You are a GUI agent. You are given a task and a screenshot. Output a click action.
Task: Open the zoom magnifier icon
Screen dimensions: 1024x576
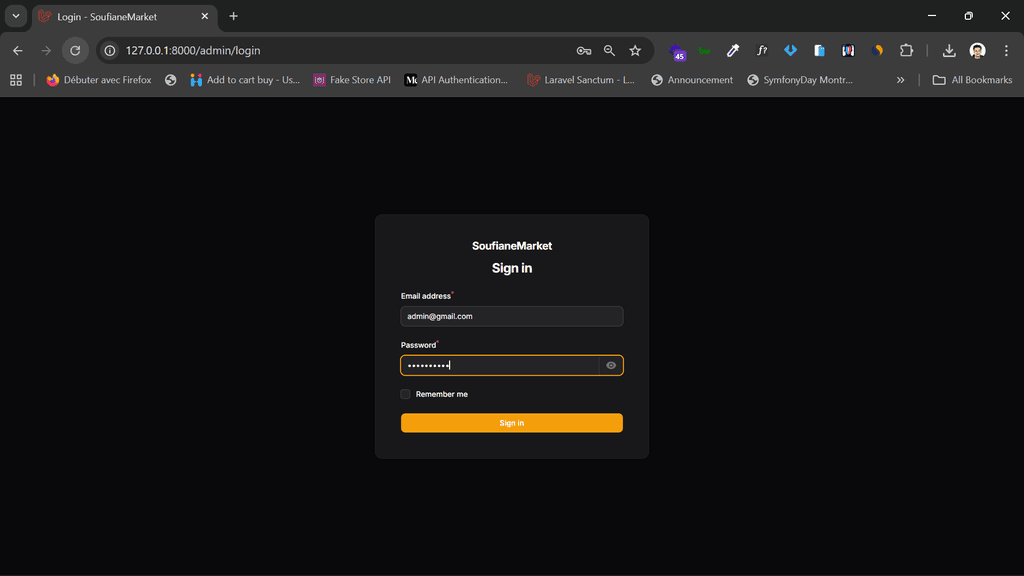coord(609,50)
